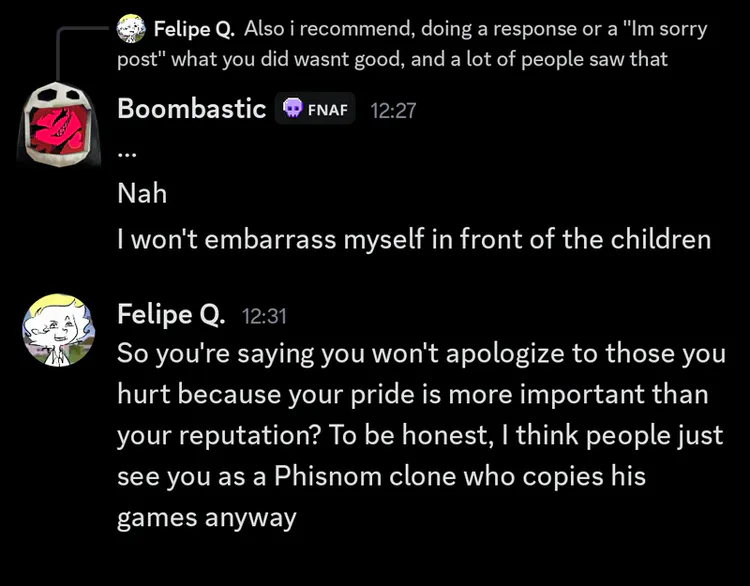This screenshot has width=750, height=586.
Task: Click the small Felipe Q. avatar in reply preview
Action: [131, 30]
